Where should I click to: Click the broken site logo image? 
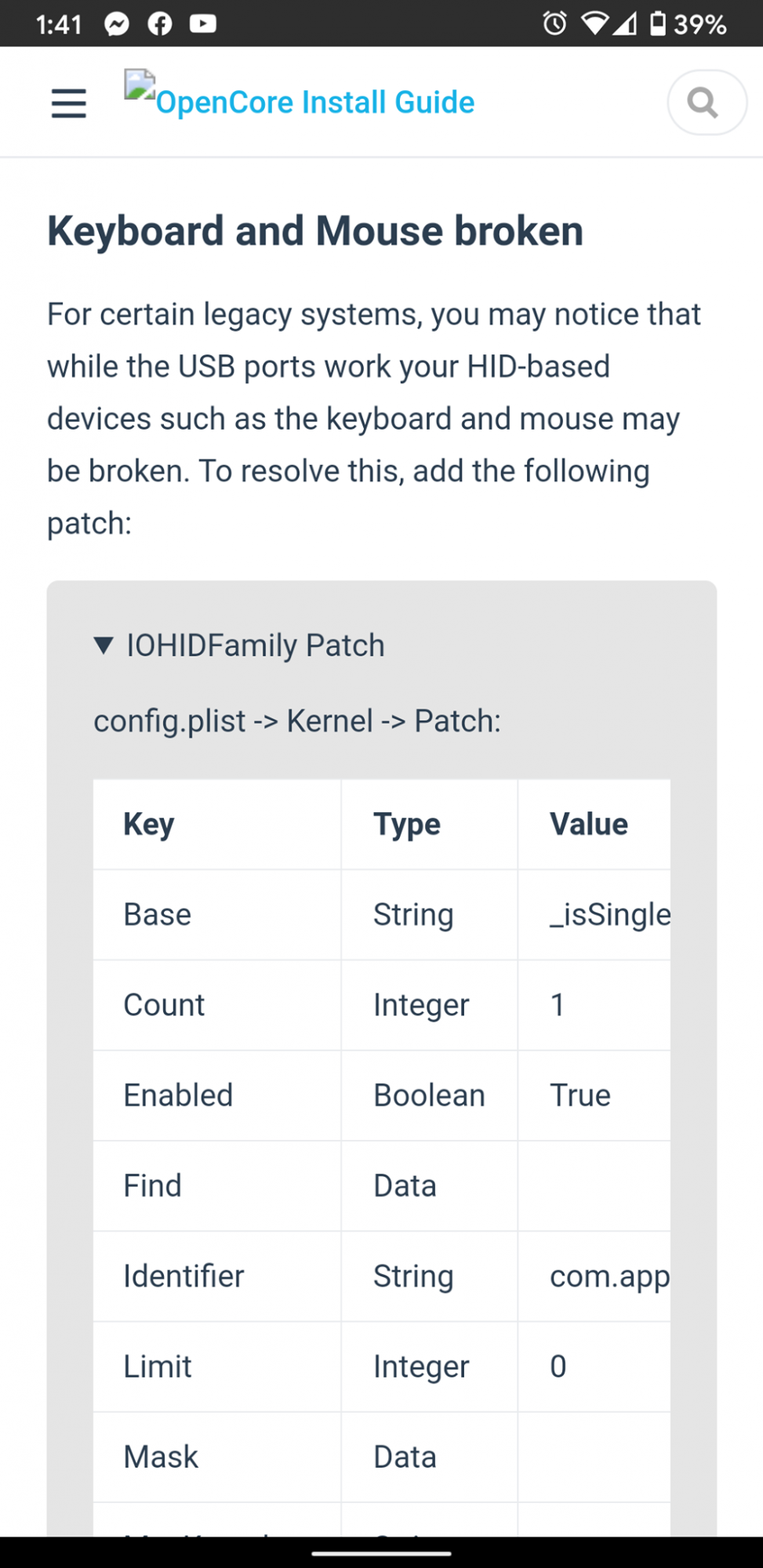[x=140, y=85]
